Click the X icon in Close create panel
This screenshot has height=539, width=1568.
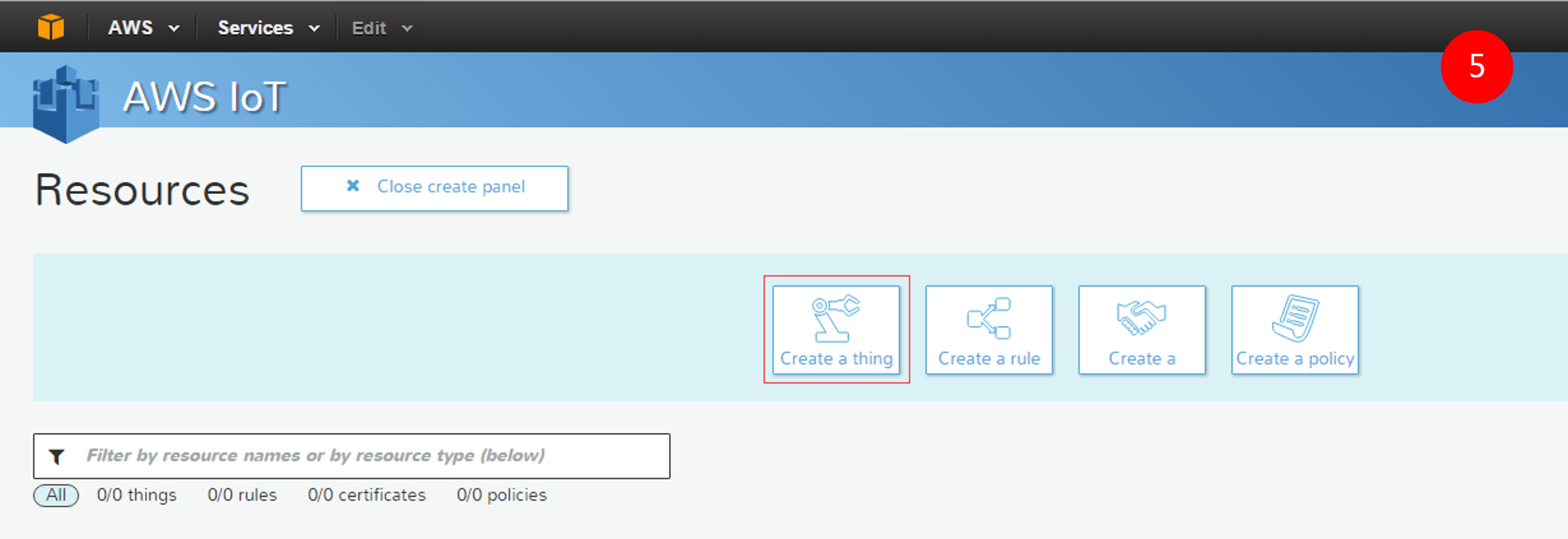coord(352,186)
